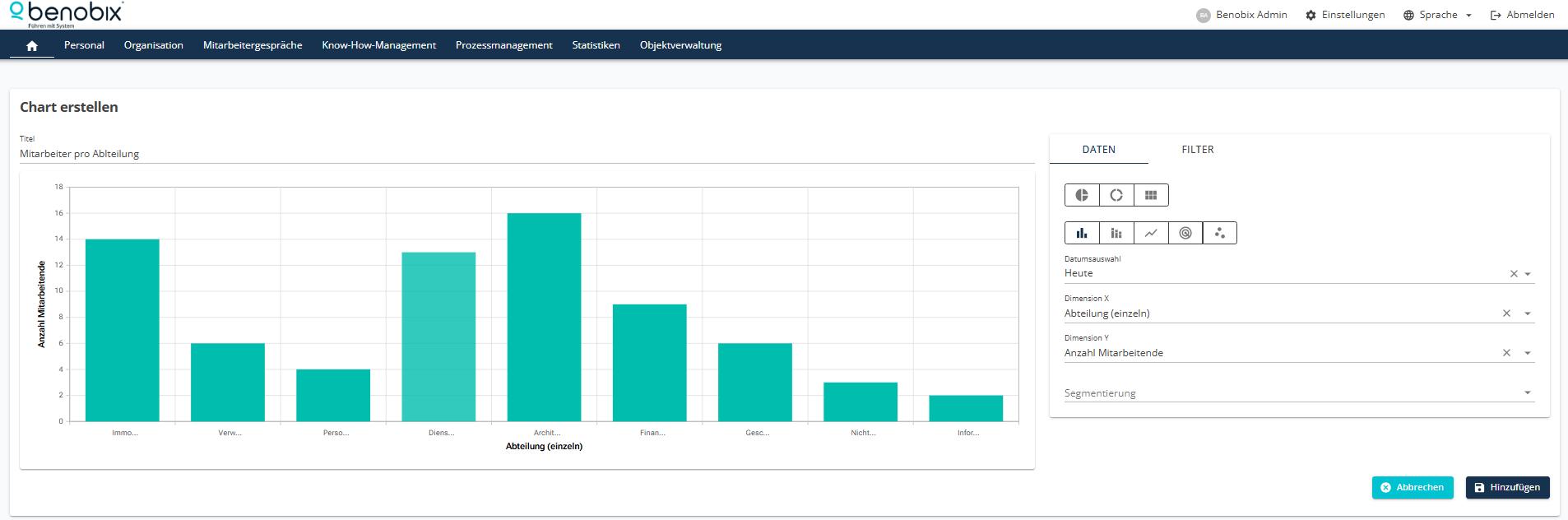
Task: Open the Datumsauswahl dropdown arrow
Action: click(1528, 274)
